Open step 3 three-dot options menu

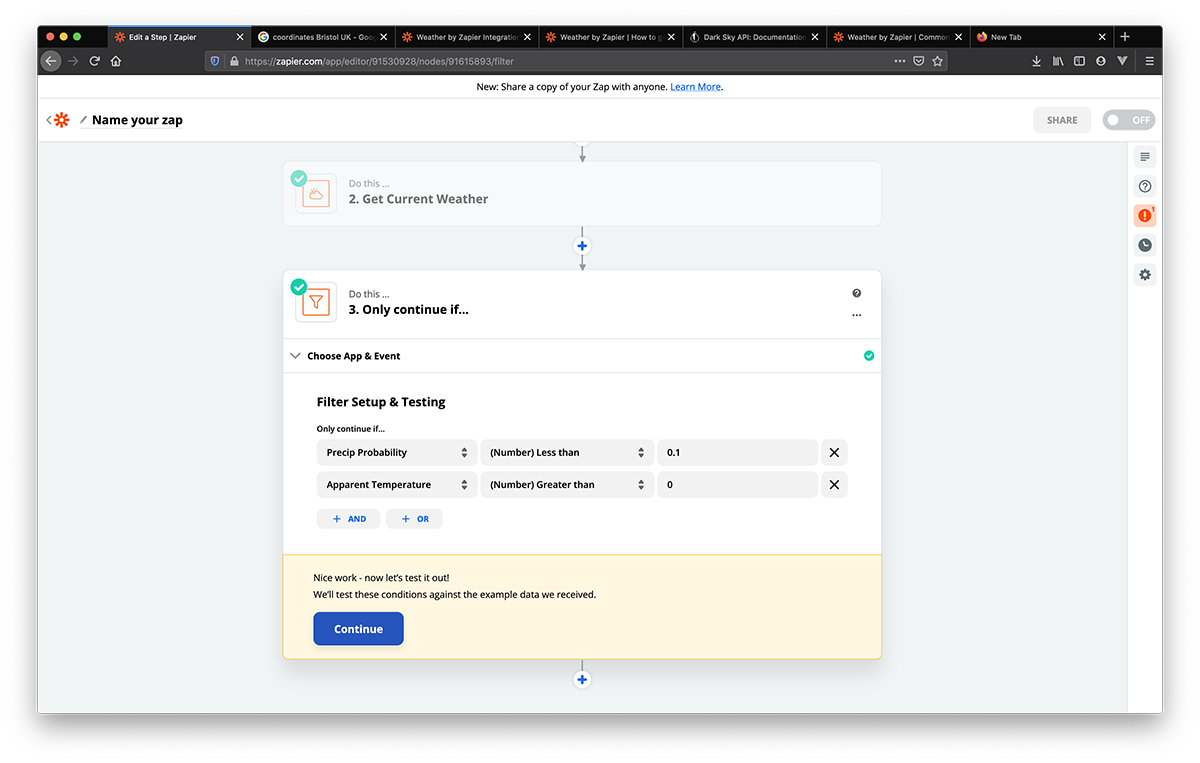coord(856,315)
